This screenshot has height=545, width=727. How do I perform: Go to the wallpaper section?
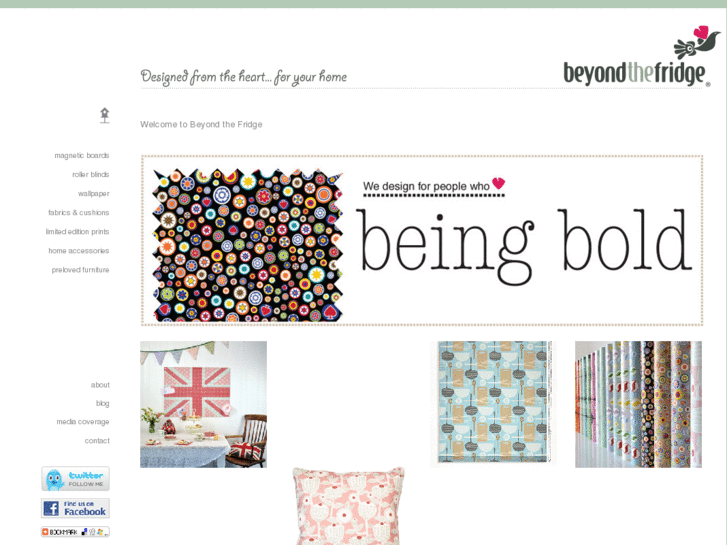94,193
